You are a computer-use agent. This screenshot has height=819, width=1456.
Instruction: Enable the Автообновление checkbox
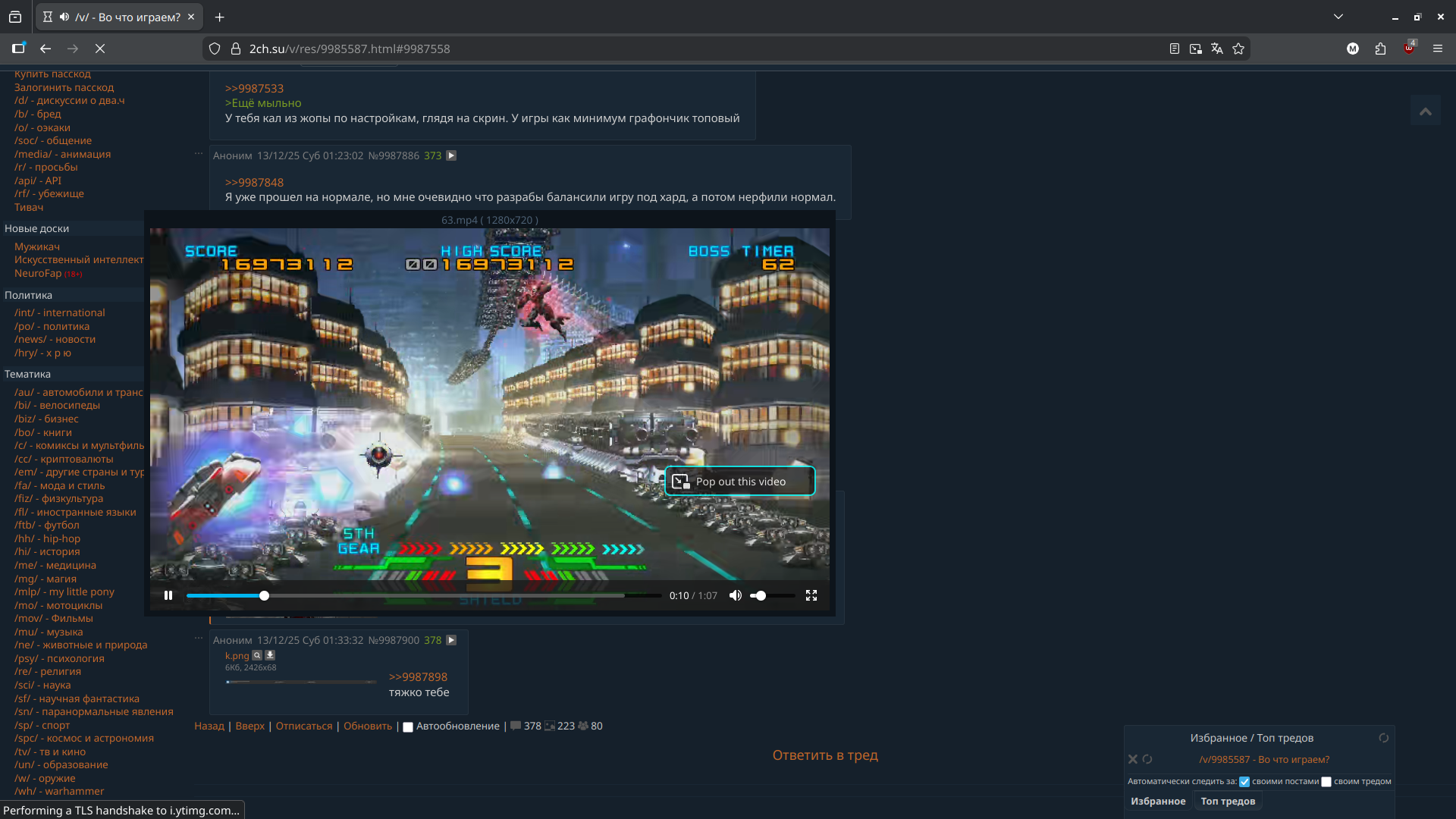(408, 726)
